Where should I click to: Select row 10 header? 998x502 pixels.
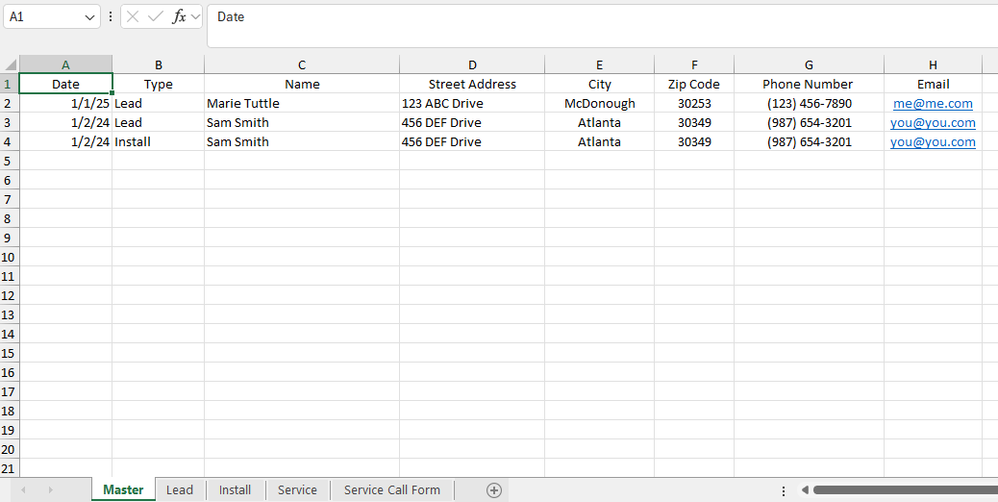pos(9,257)
